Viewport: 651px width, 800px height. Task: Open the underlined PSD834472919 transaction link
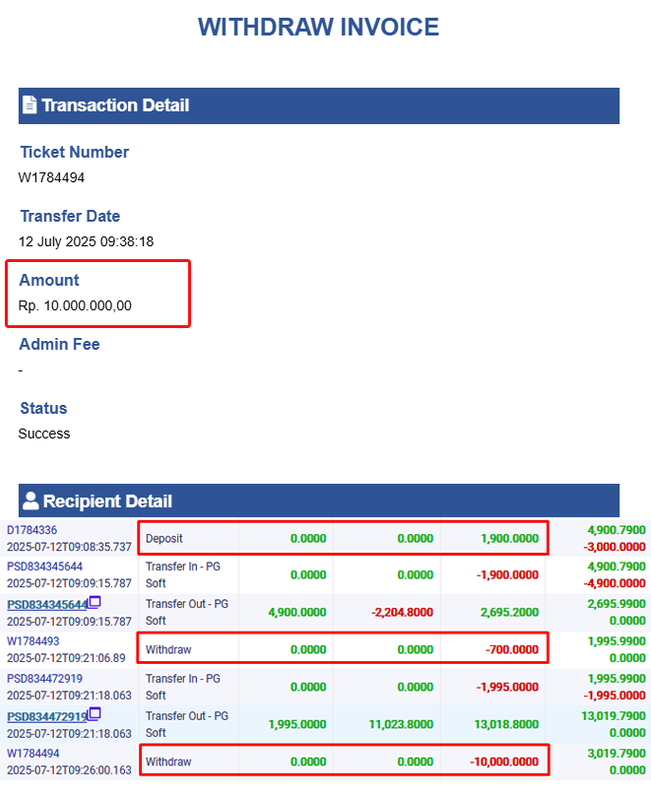click(47, 716)
